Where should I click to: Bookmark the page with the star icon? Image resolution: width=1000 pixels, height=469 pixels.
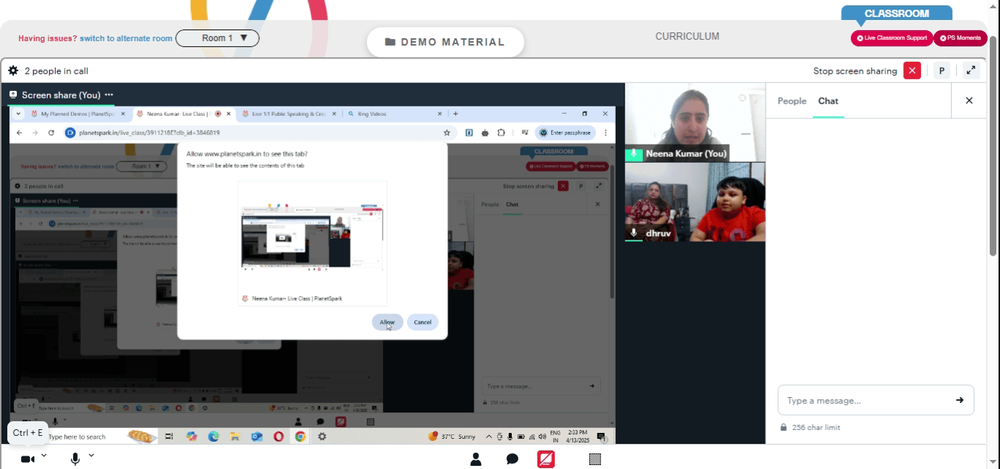tap(446, 133)
